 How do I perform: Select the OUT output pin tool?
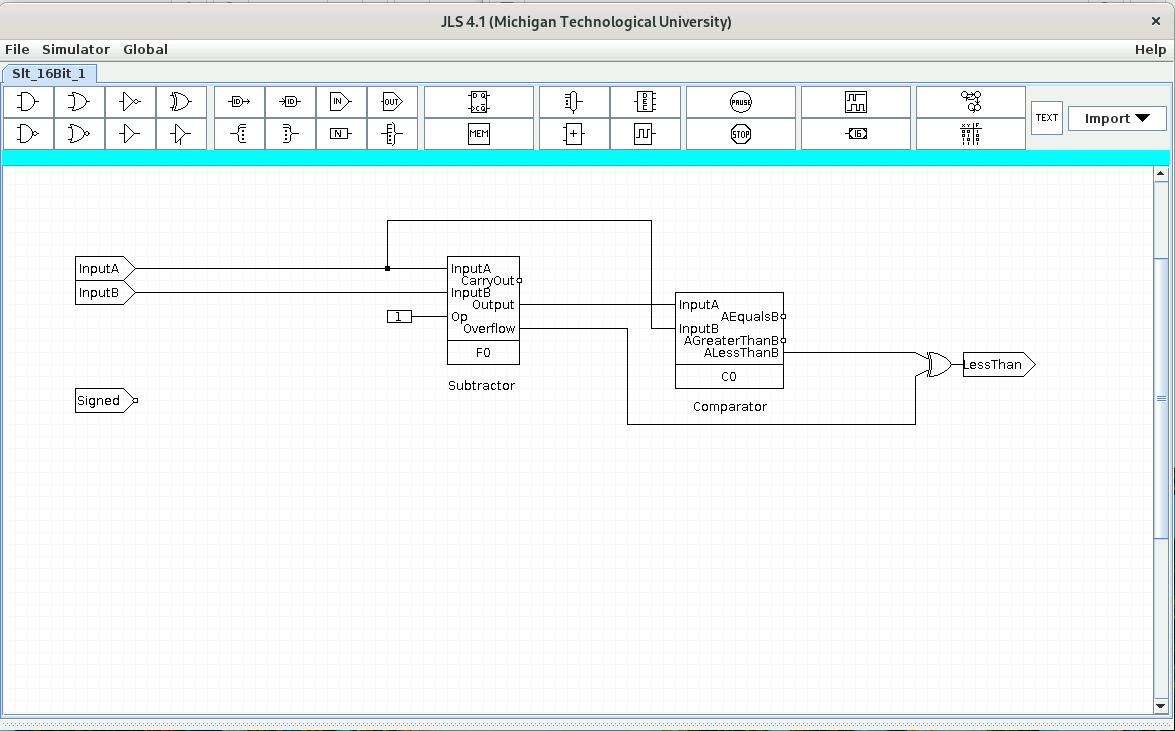tap(392, 101)
